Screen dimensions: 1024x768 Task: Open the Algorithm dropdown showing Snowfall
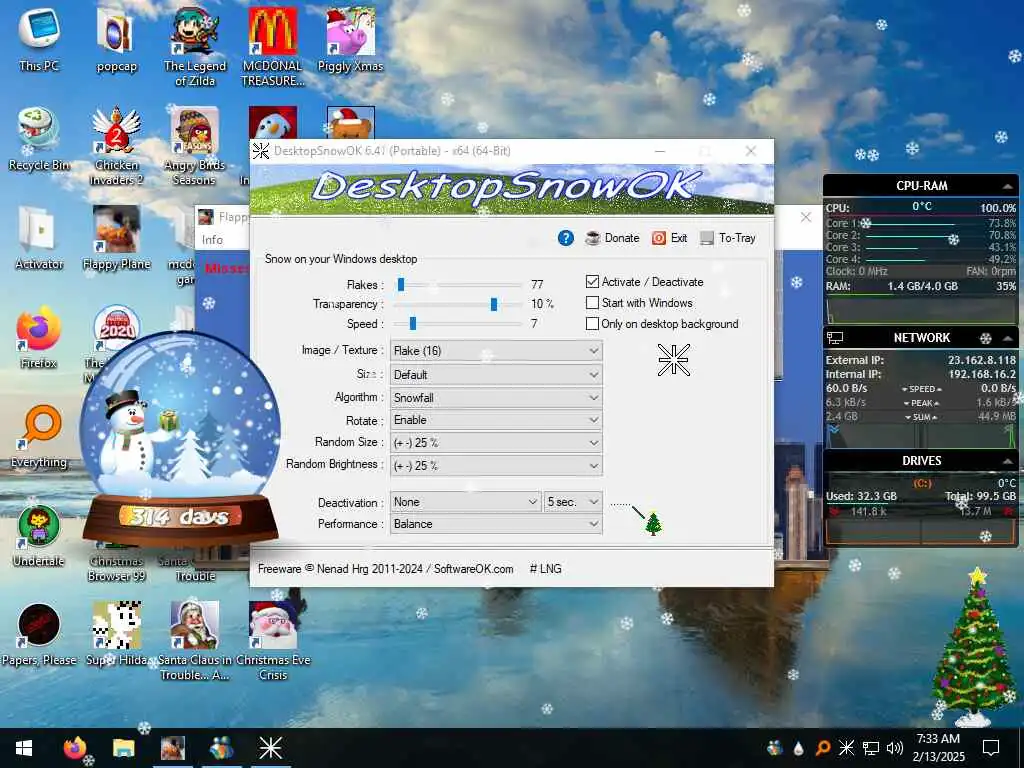pos(496,398)
